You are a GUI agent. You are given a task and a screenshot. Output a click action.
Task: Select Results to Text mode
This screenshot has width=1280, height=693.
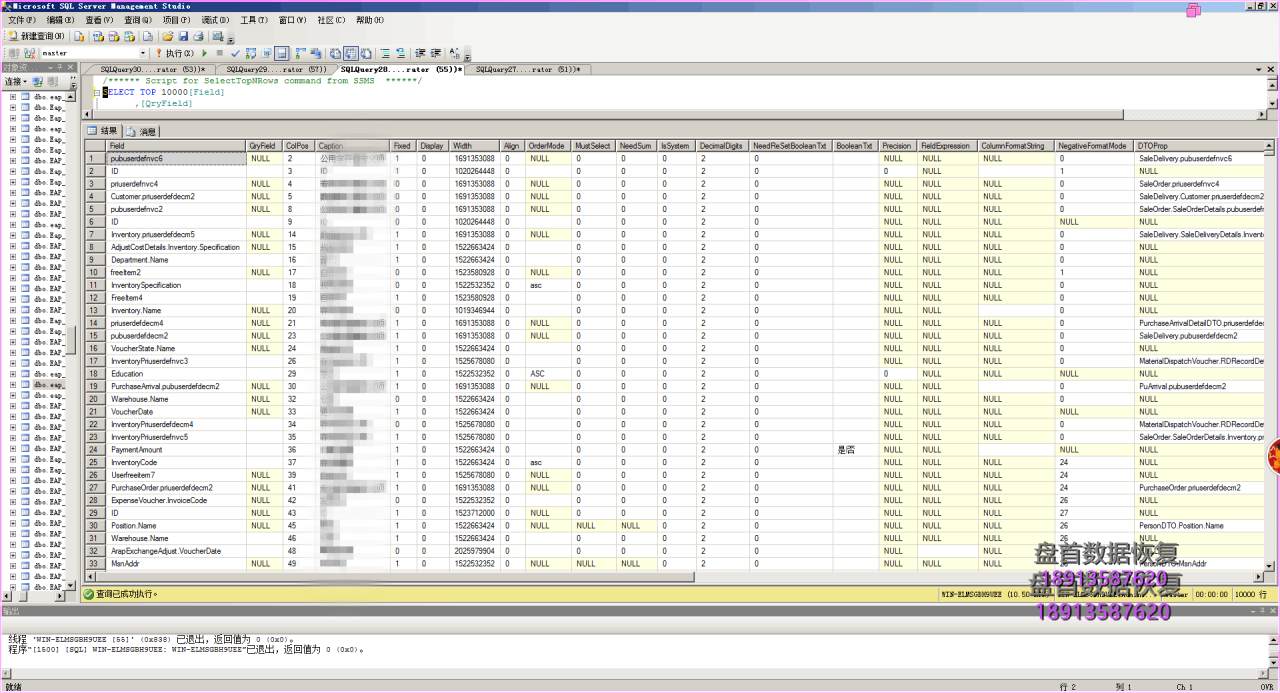(335, 53)
